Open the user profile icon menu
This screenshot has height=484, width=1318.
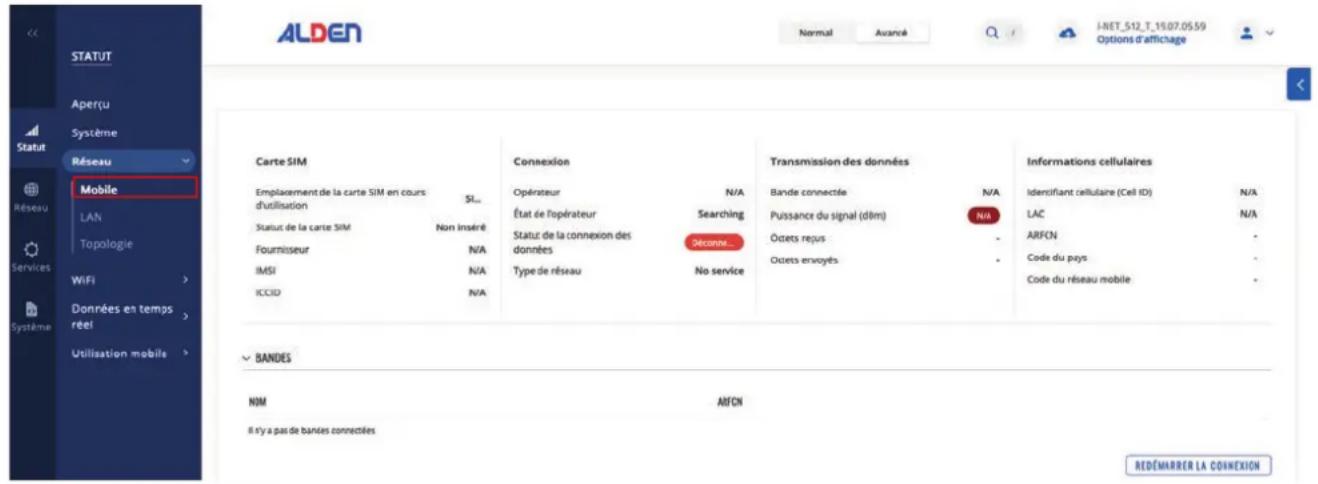(x=1247, y=33)
